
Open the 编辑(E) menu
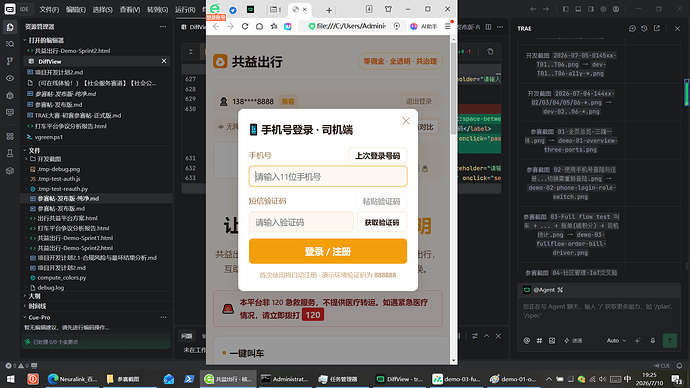pos(76,9)
